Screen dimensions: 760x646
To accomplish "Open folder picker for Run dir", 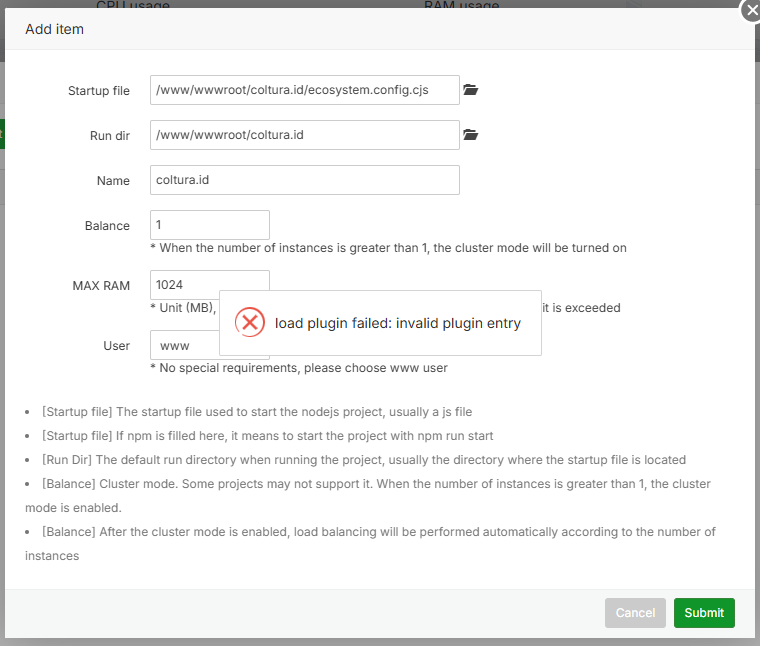I will [x=471, y=135].
